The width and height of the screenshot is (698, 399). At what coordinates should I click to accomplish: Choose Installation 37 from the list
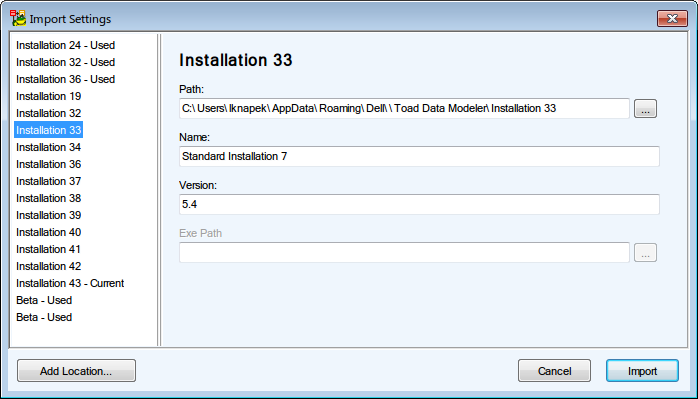pos(49,181)
